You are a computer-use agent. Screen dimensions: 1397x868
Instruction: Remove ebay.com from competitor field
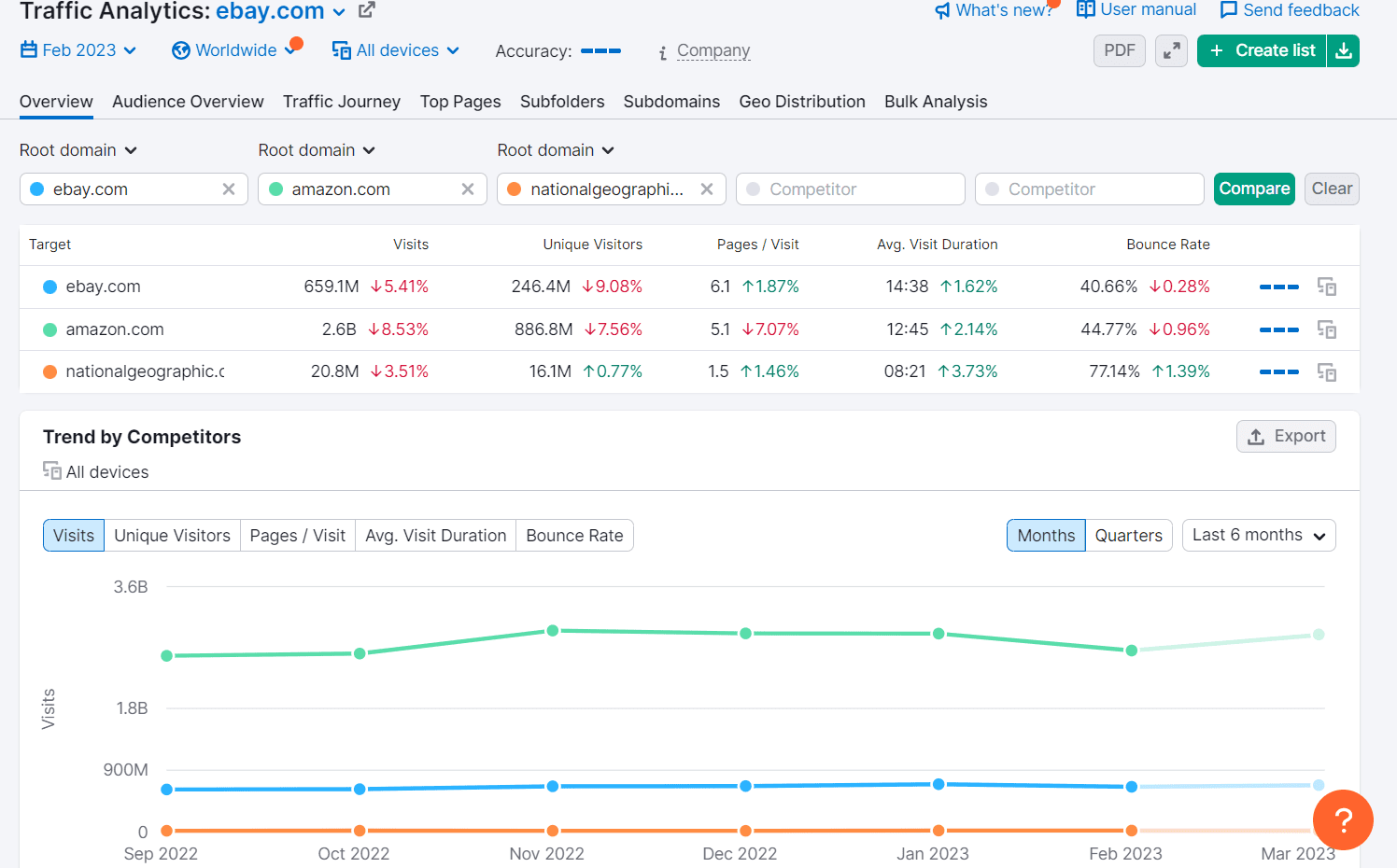[229, 189]
